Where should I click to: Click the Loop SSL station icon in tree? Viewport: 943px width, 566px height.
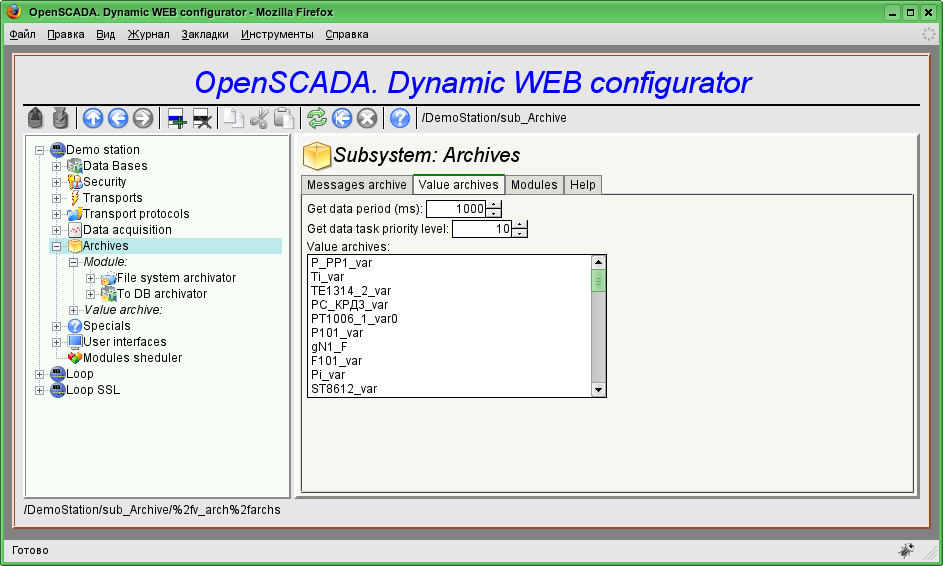(58, 390)
